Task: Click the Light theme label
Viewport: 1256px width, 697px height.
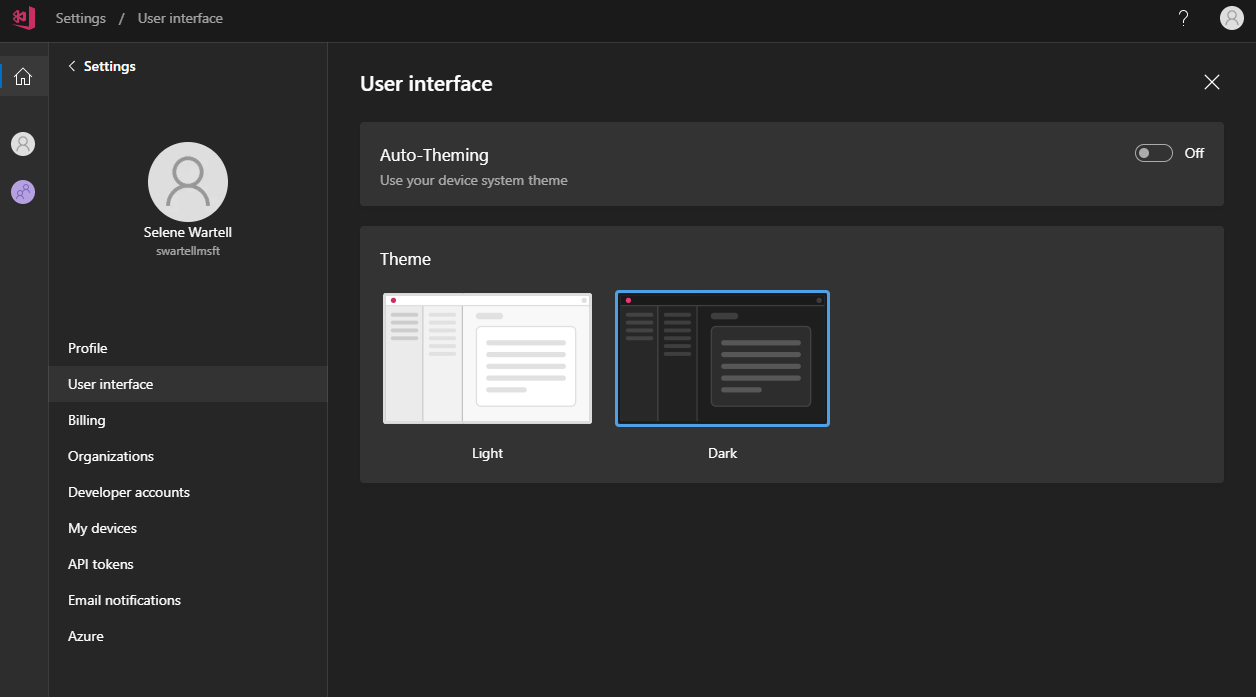Action: tap(487, 453)
